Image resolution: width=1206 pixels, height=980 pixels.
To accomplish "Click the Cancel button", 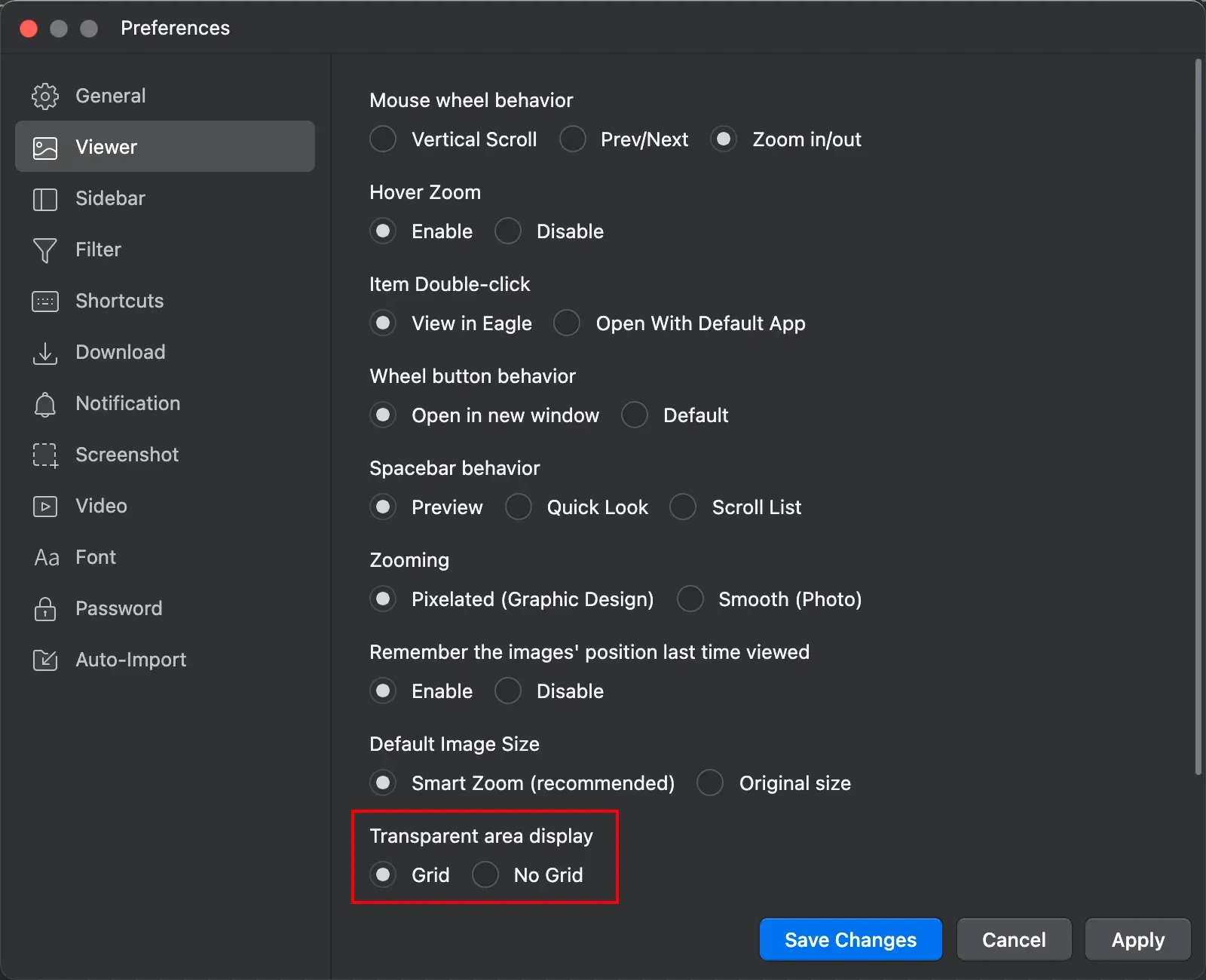I will pyautogui.click(x=1014, y=939).
